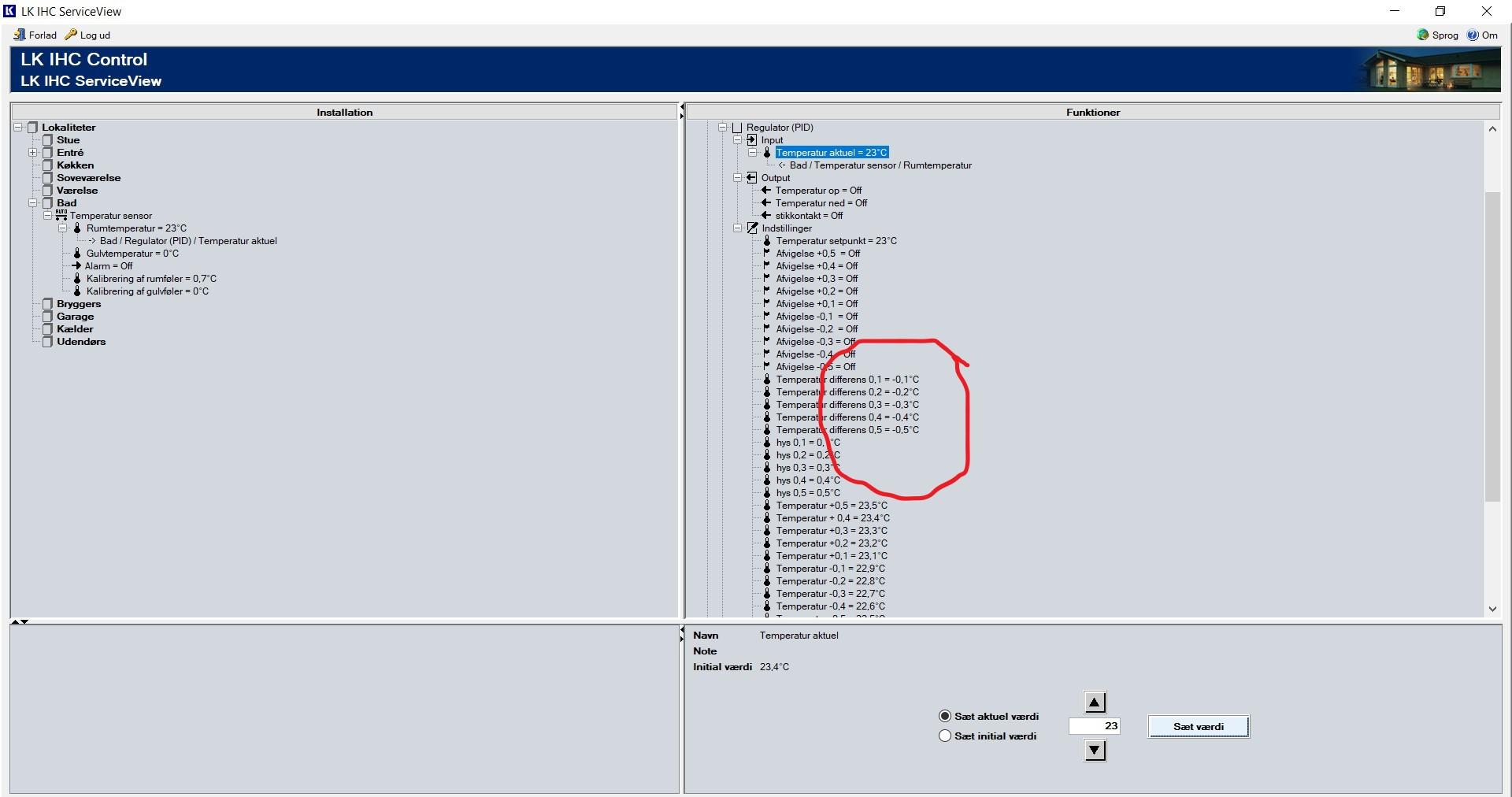The image size is (1512, 797).
Task: Click the increase value up arrow button
Action: 1095,702
